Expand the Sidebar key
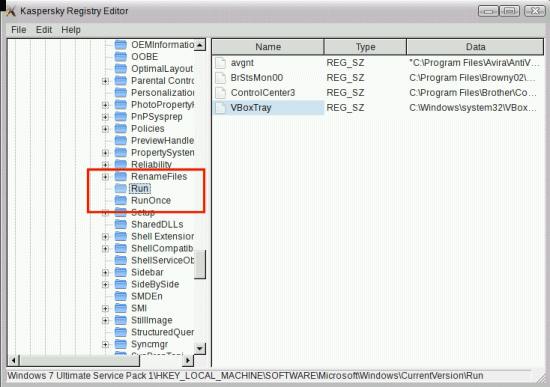This screenshot has width=550, height=387. coord(105,273)
